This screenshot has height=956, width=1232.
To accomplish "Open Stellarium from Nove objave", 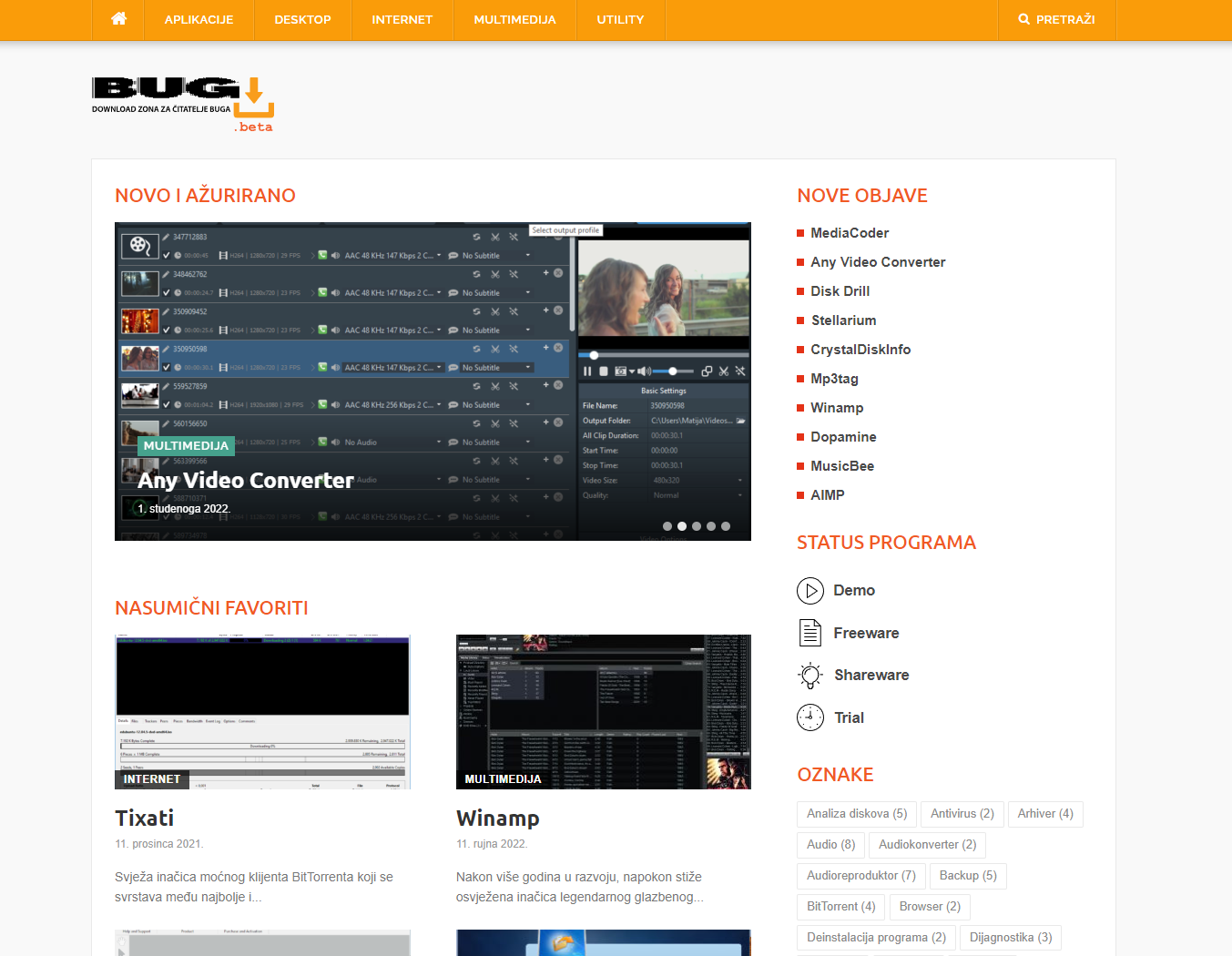I will click(843, 320).
